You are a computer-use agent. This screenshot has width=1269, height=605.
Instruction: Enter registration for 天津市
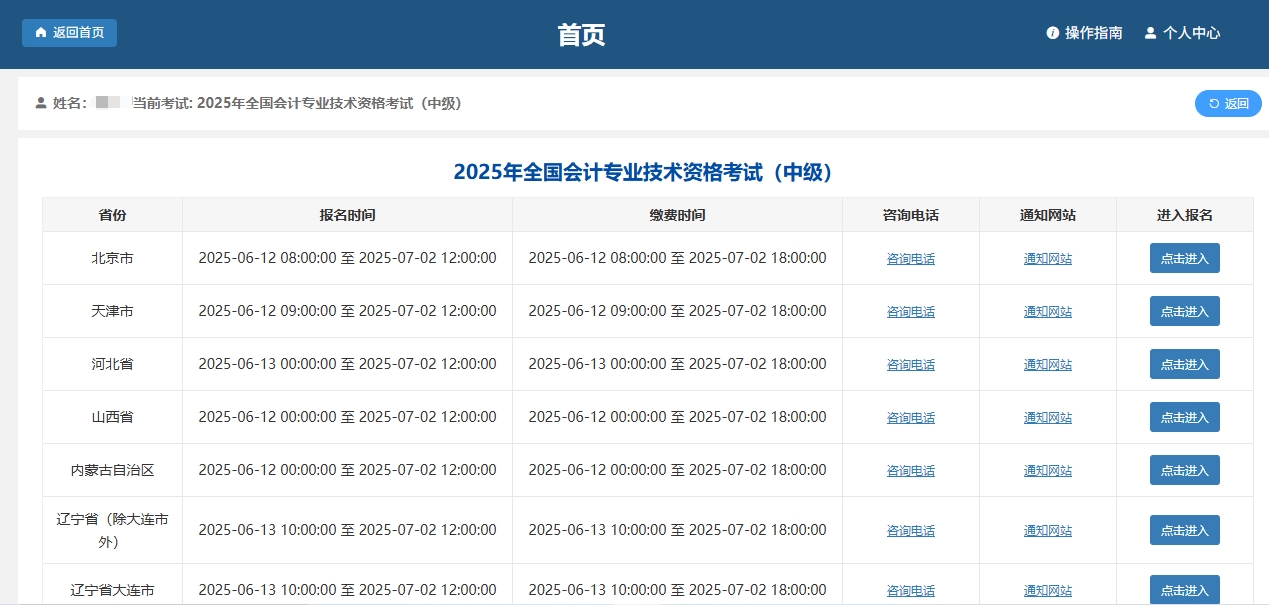1184,311
